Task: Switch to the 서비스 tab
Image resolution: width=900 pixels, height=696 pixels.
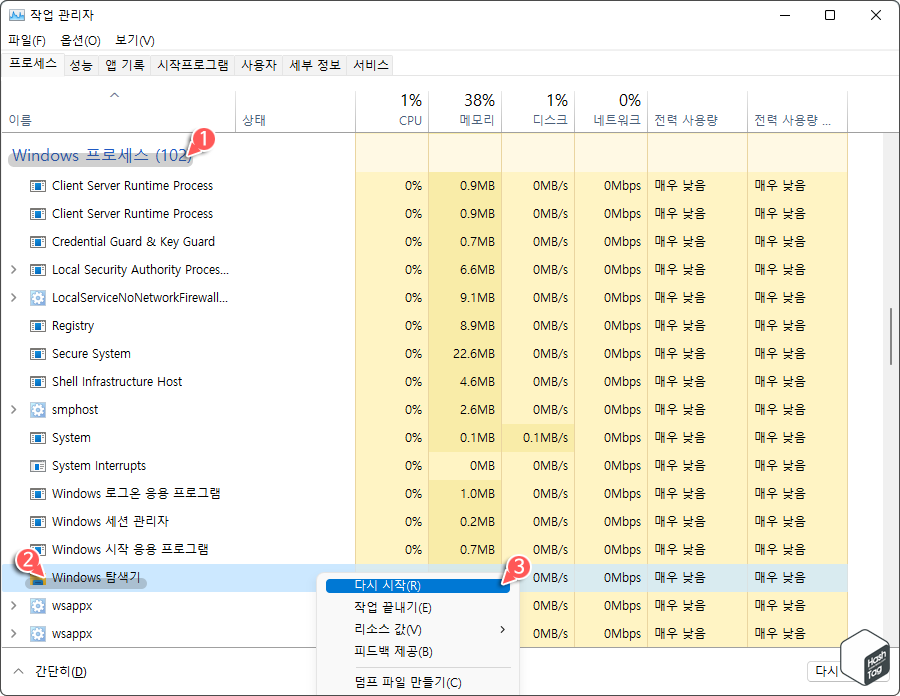Action: 369,64
